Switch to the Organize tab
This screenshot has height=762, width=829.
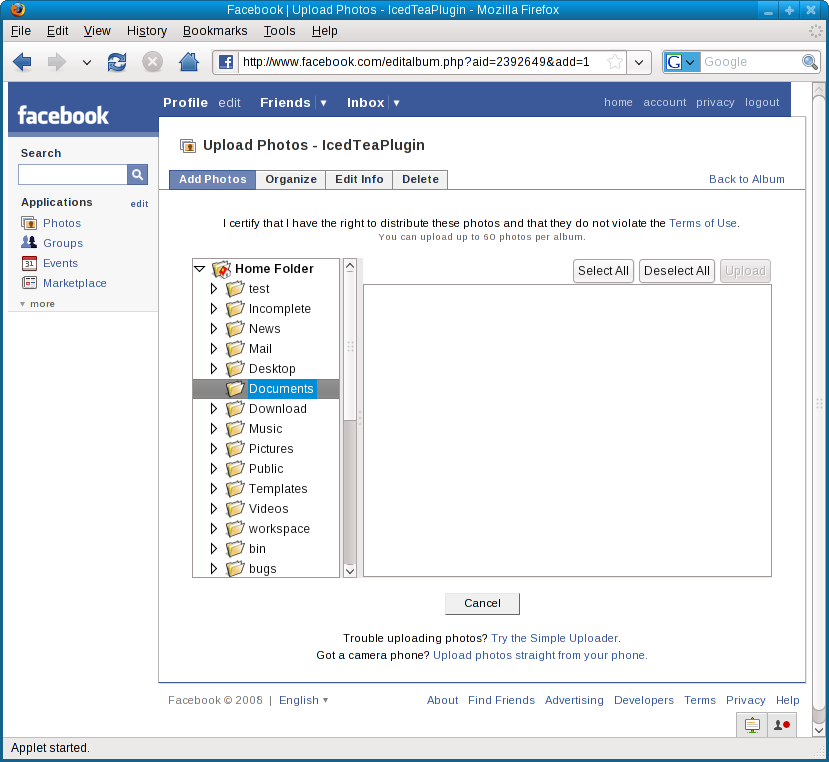[291, 179]
